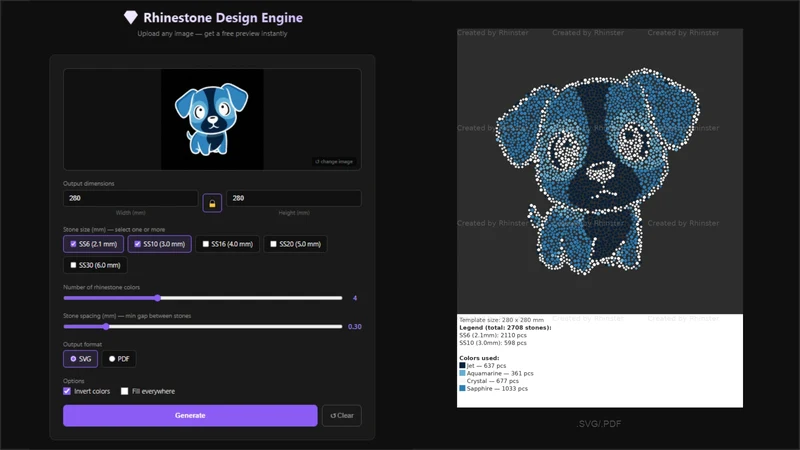This screenshot has height=450, width=800.
Task: Toggle the Invert colors checkbox
Action: 67,391
